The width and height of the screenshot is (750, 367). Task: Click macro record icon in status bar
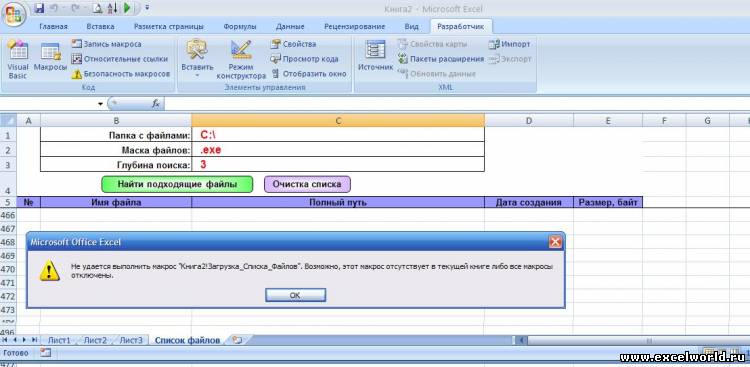pyautogui.click(x=45, y=353)
